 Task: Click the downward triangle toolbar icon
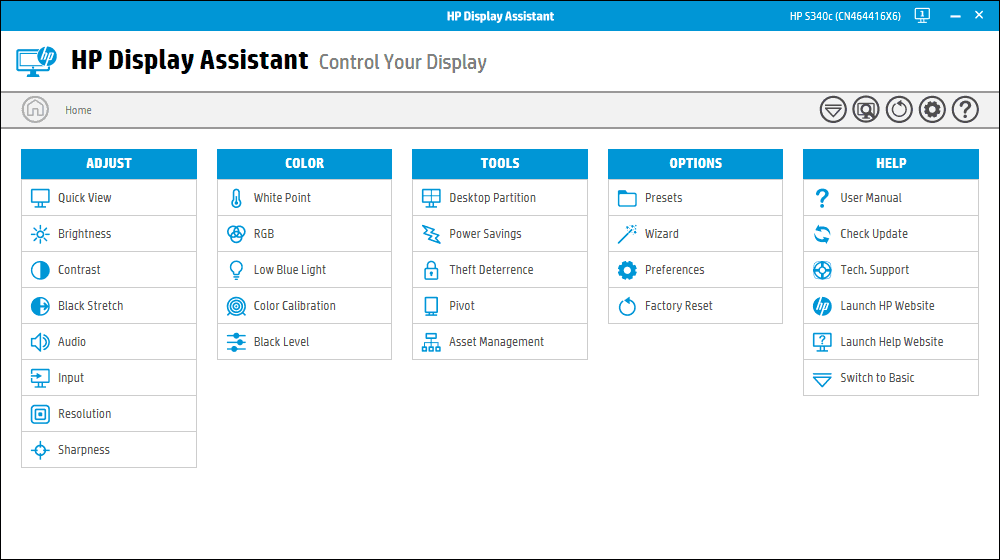pos(833,110)
